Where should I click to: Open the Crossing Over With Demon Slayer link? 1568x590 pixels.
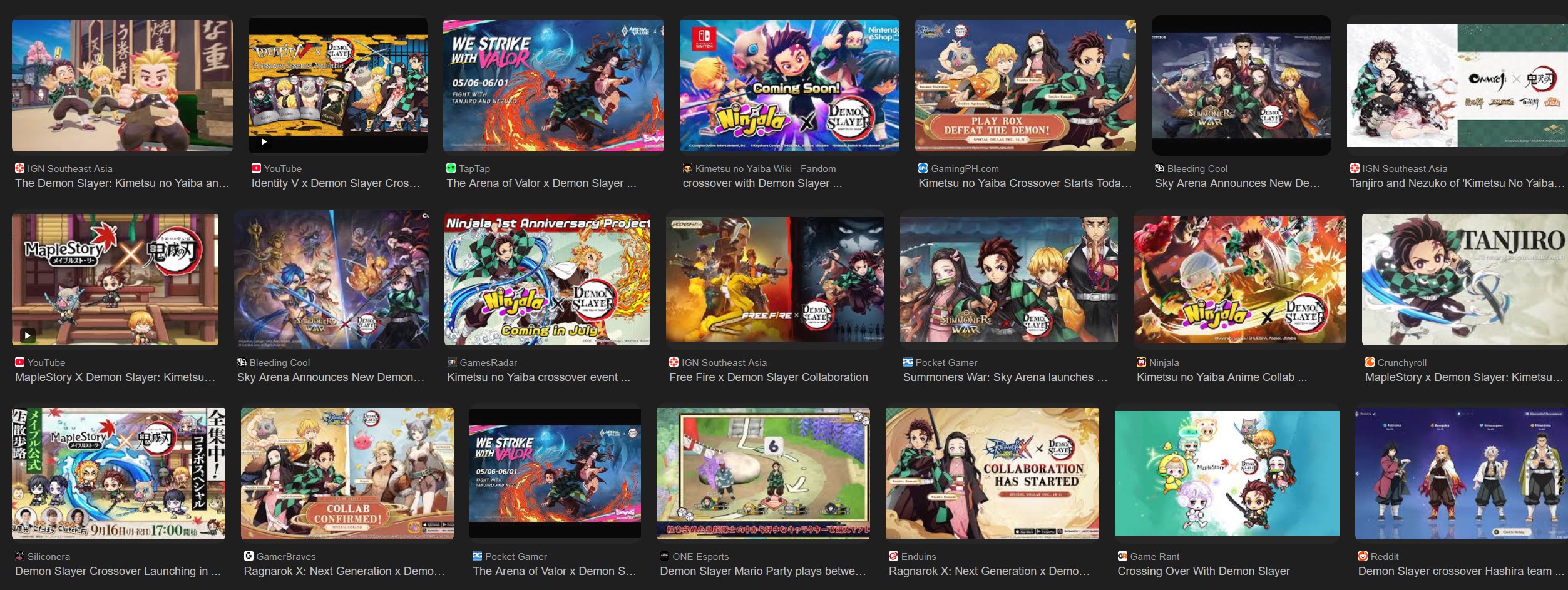(x=1203, y=571)
